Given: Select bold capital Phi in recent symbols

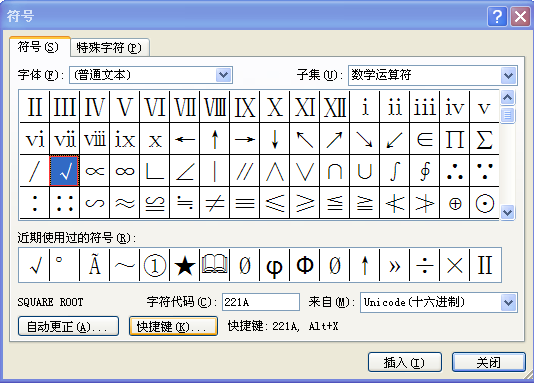Looking at the screenshot, I should coord(304,265).
